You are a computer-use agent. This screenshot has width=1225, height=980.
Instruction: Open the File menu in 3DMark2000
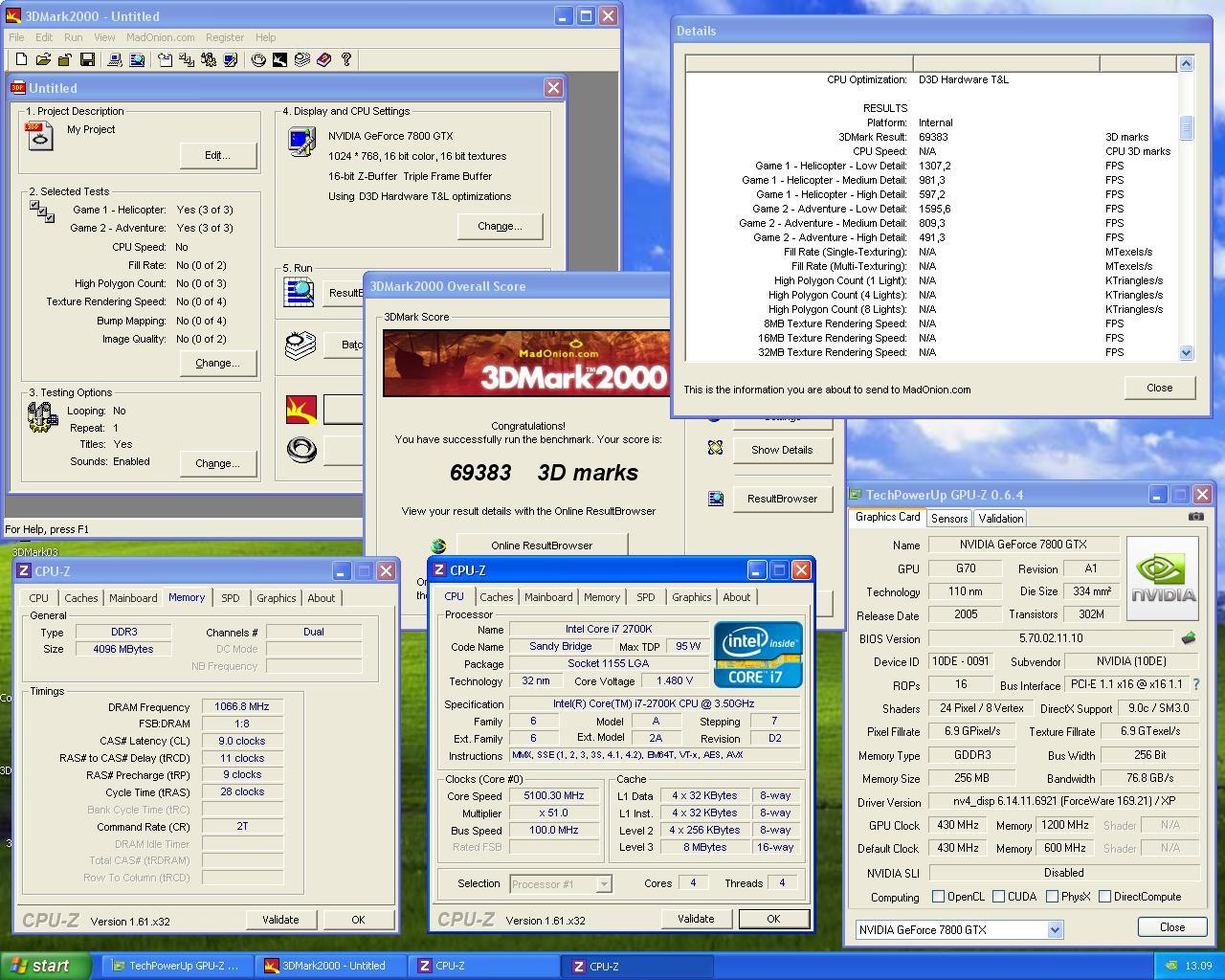click(16, 37)
